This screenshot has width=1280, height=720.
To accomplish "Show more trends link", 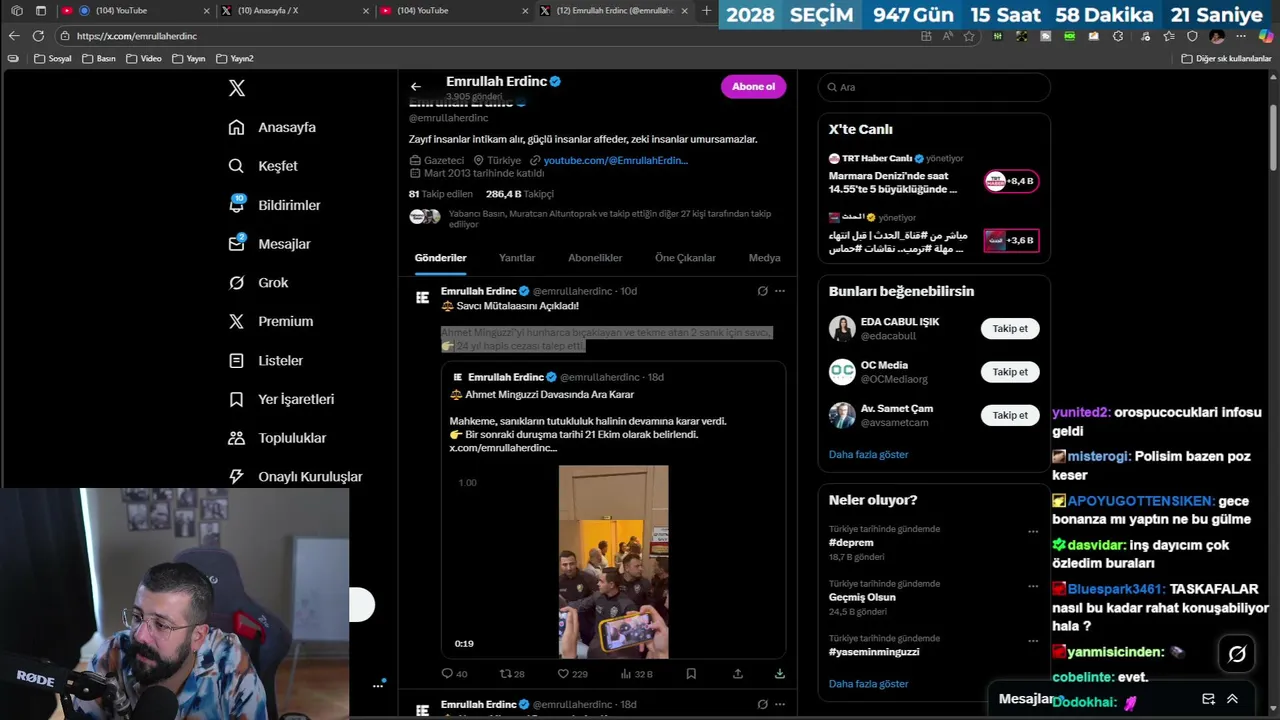I will [x=868, y=684].
